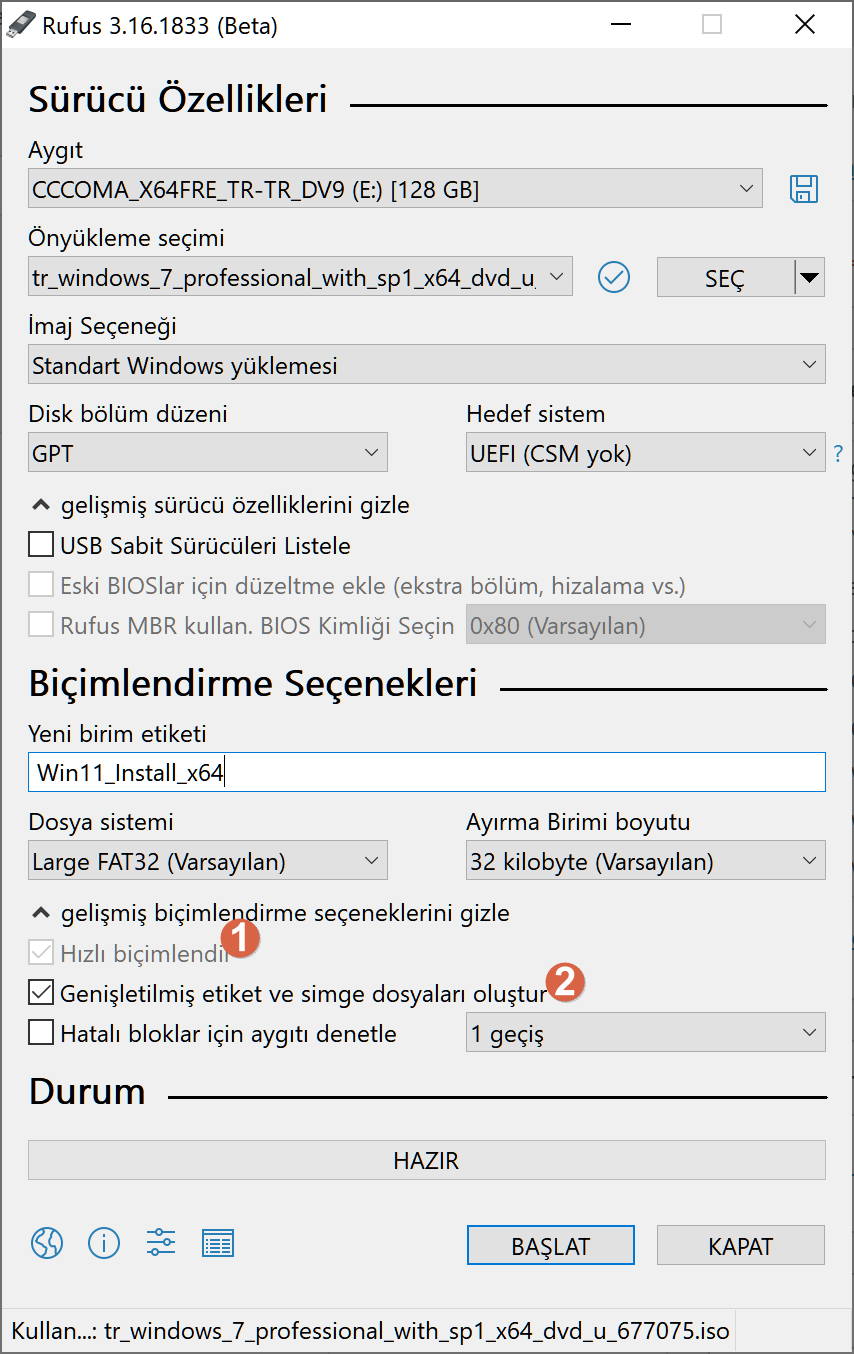Image resolution: width=854 pixels, height=1354 pixels.
Task: Click the Rufus USB title bar icon
Action: [20, 24]
